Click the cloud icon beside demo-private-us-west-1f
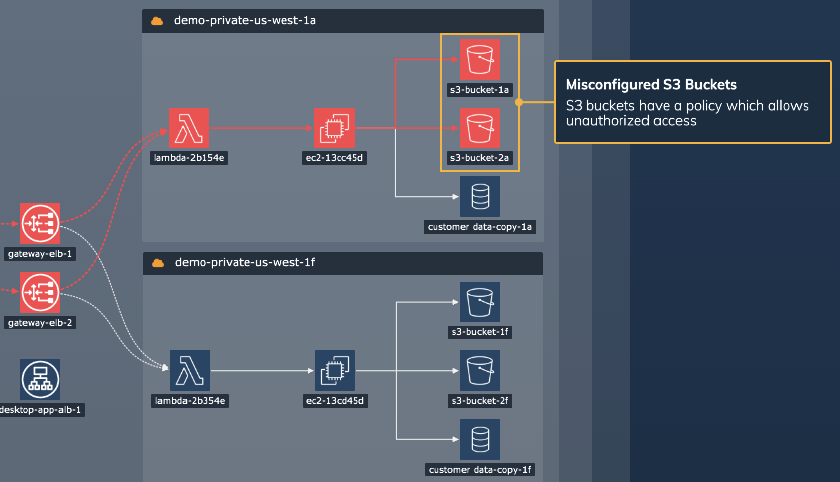 (x=157, y=263)
